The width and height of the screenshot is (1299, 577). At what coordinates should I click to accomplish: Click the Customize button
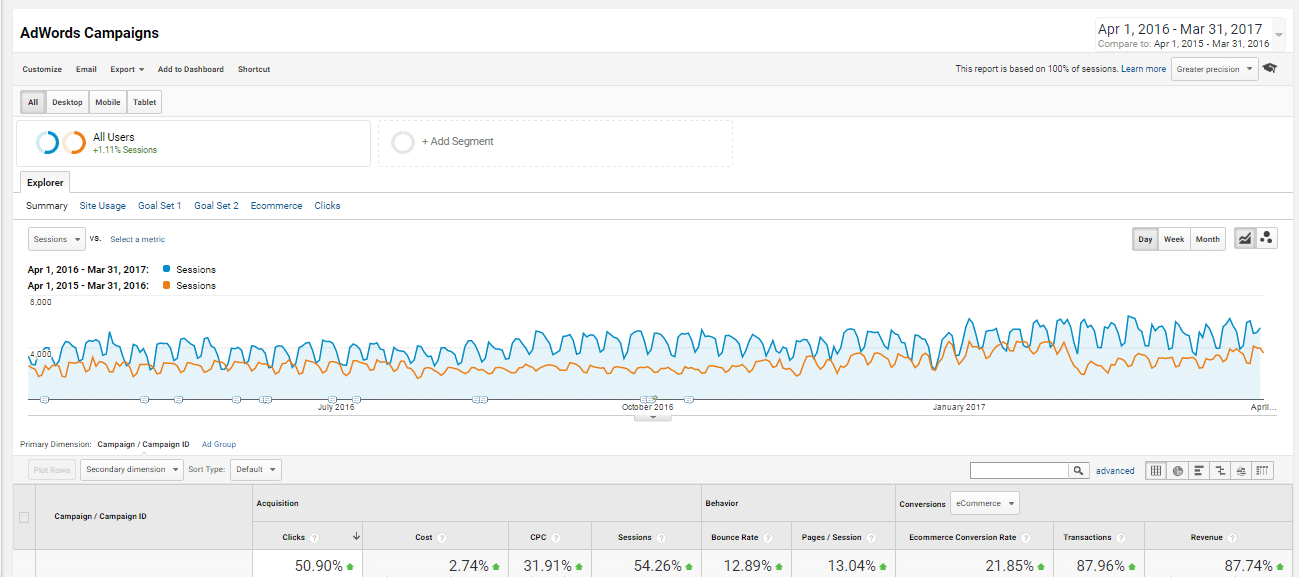(x=42, y=69)
